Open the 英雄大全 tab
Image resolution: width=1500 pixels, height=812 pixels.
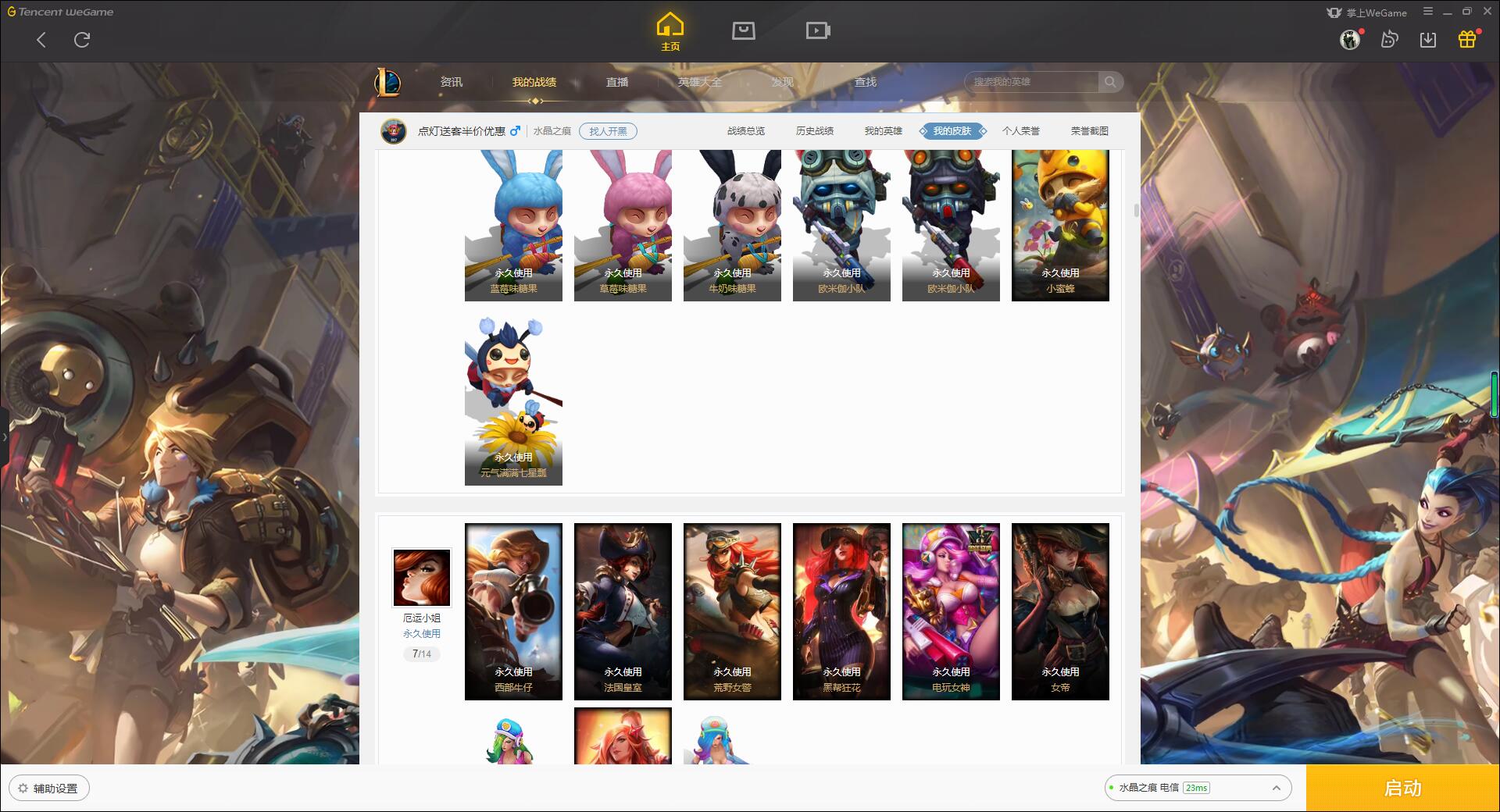tap(700, 82)
